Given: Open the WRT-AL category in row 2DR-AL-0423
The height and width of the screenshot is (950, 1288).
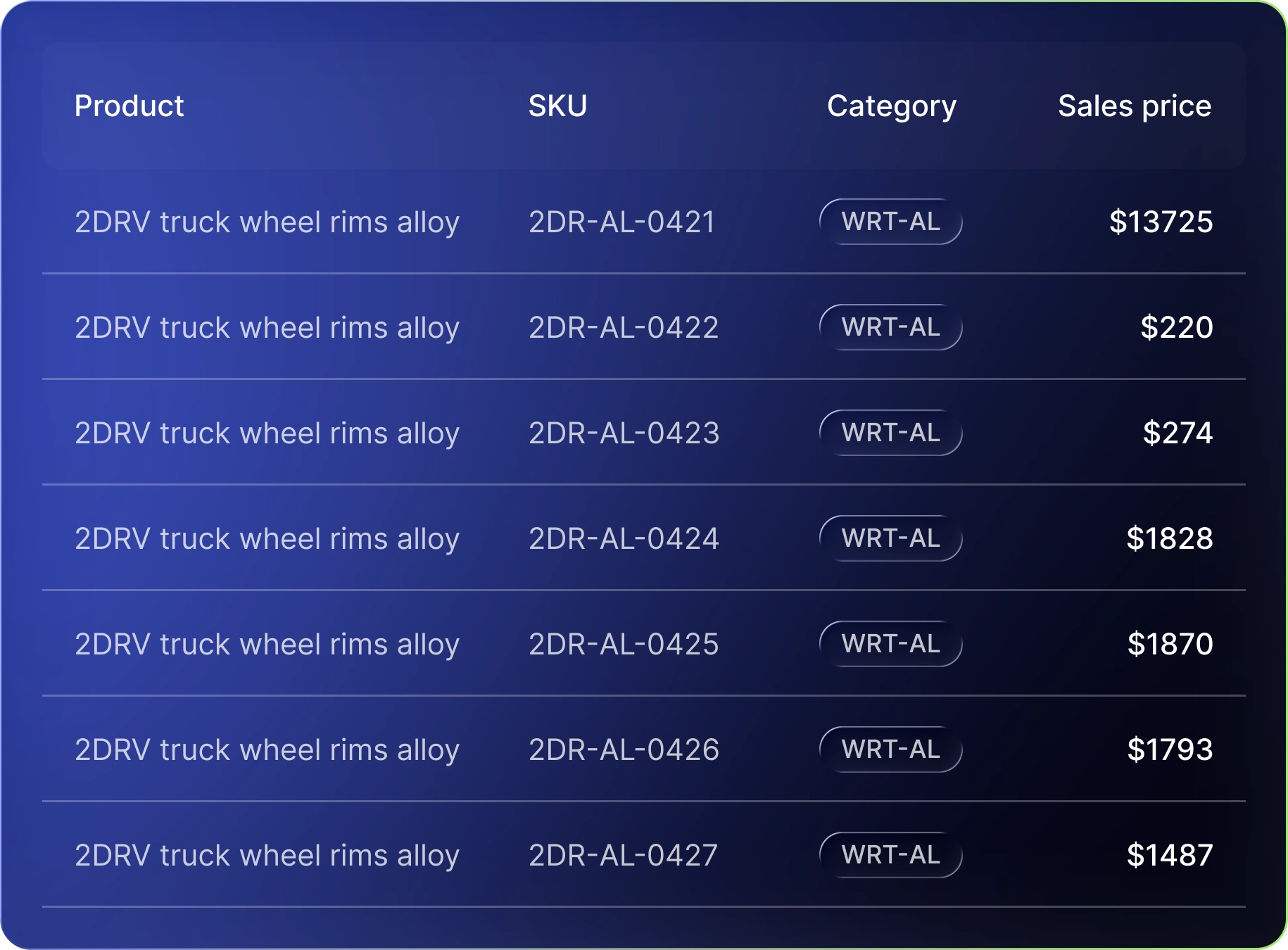Looking at the screenshot, I should 890,433.
